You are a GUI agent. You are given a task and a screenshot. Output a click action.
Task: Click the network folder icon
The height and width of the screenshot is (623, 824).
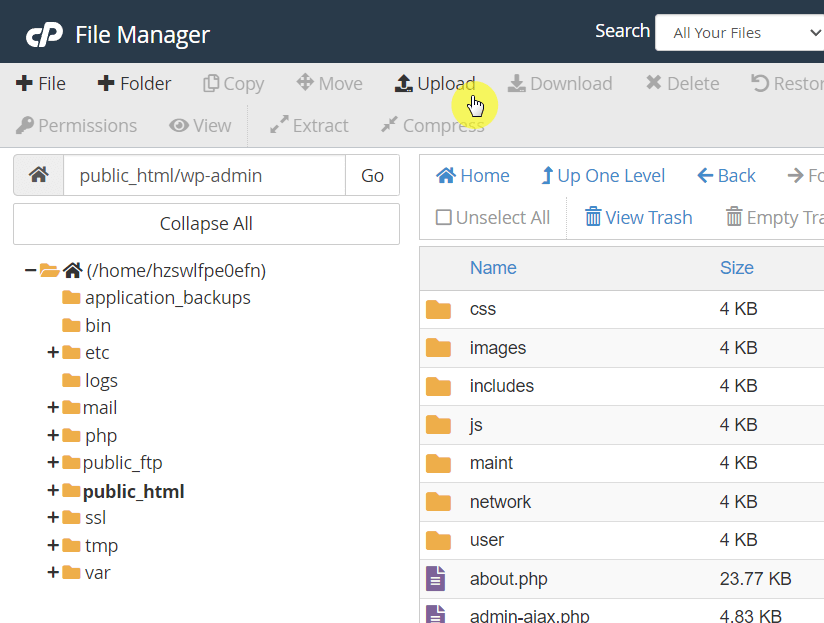[x=438, y=502]
